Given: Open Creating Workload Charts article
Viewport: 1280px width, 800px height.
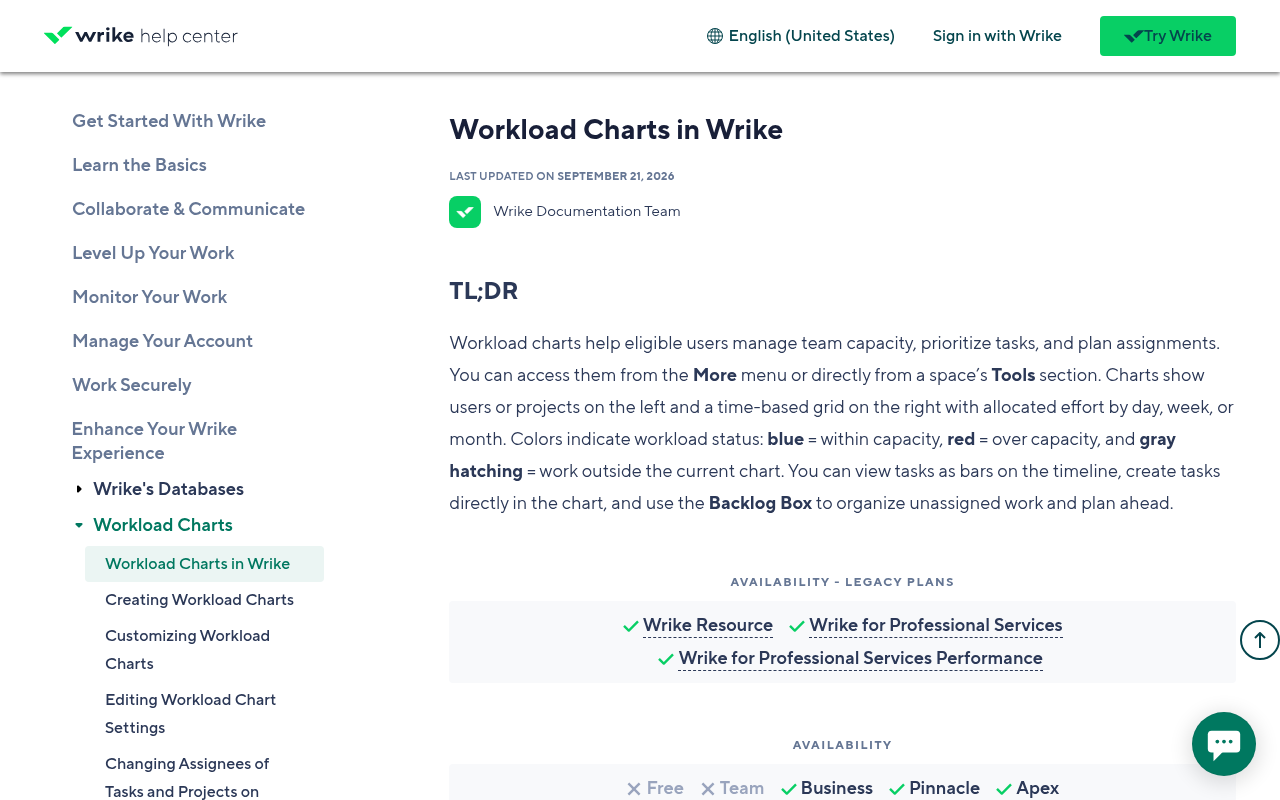Looking at the screenshot, I should pos(199,600).
